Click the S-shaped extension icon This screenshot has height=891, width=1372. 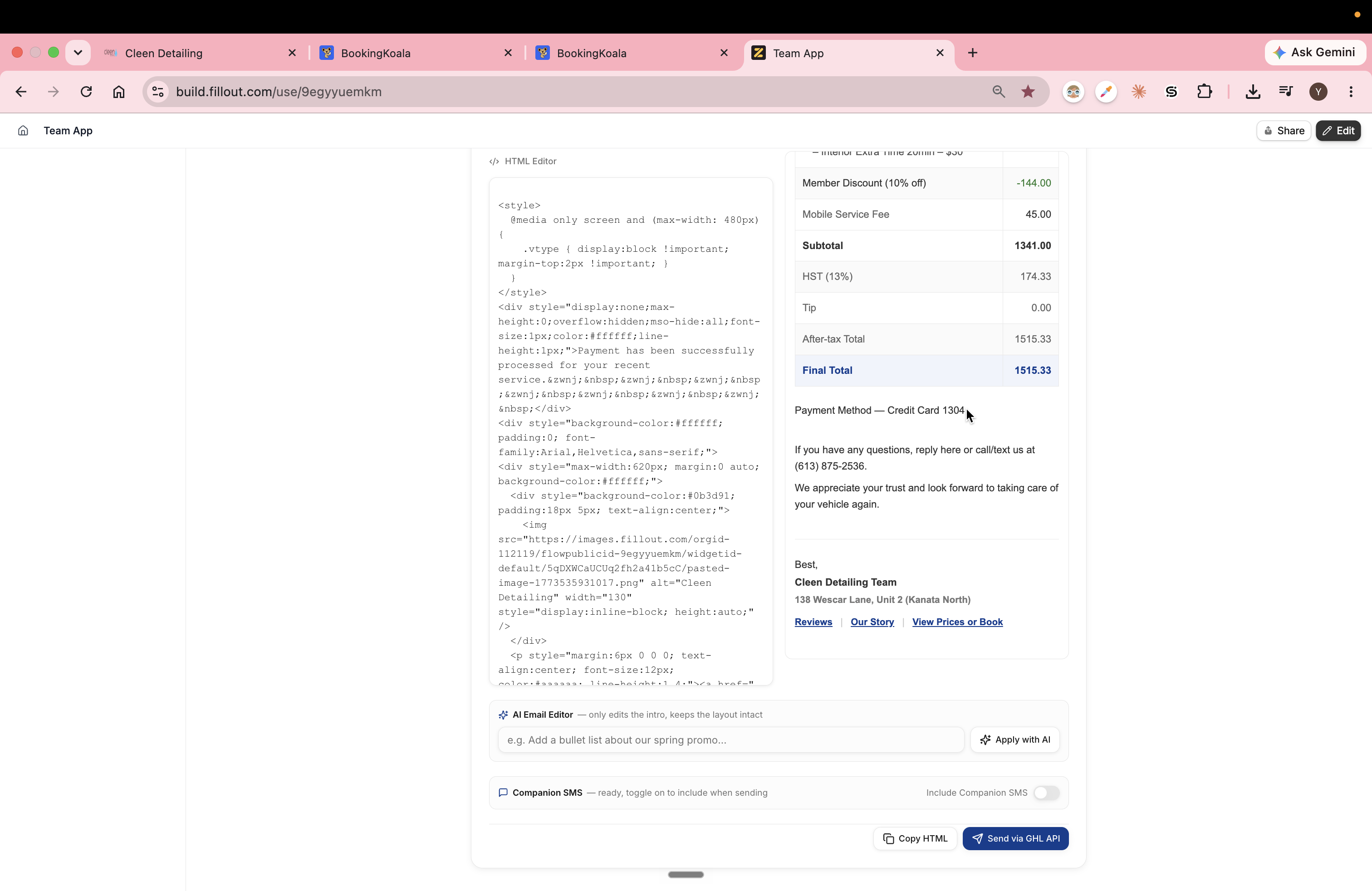pos(1171,92)
